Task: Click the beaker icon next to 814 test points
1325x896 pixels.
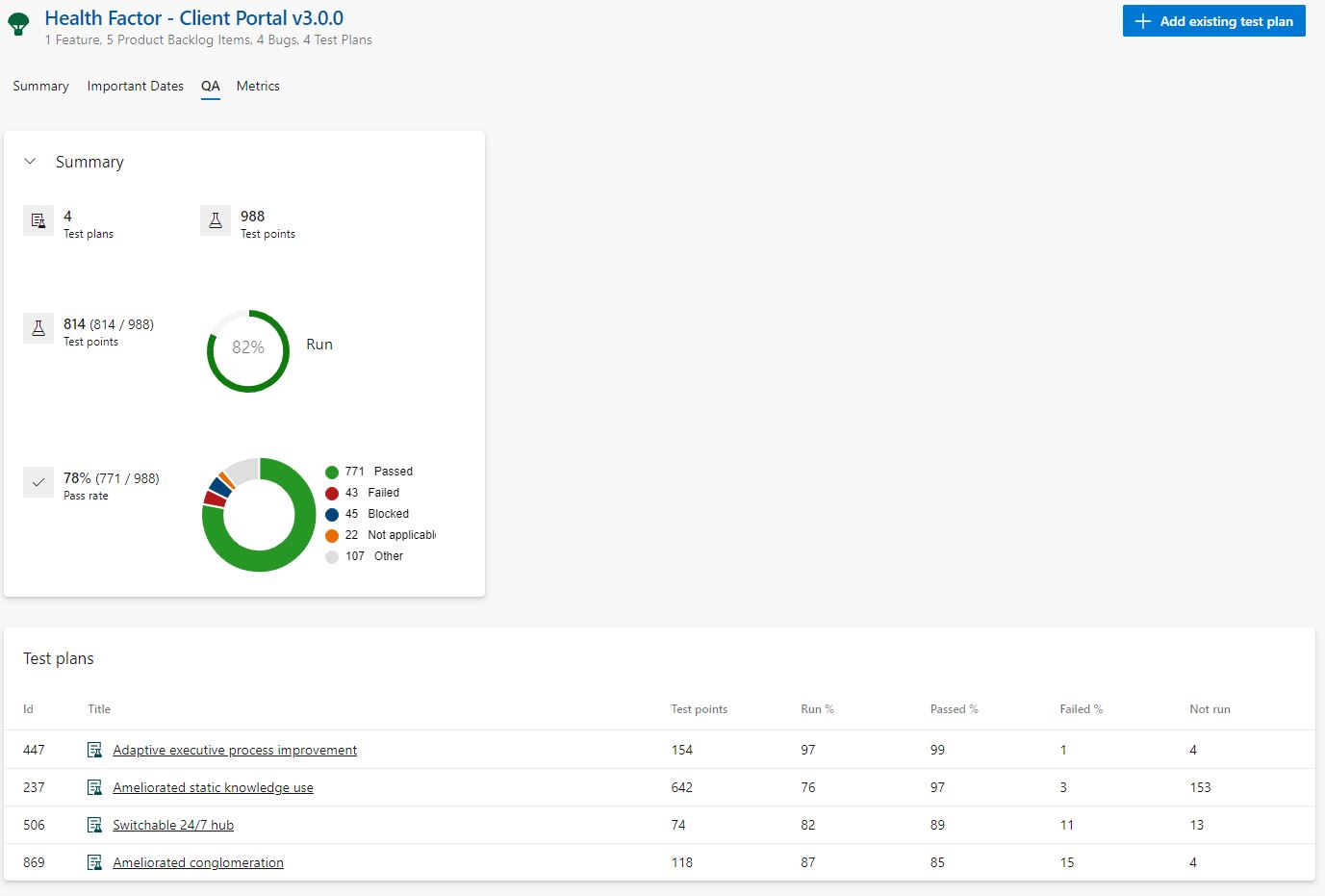Action: tap(38, 328)
